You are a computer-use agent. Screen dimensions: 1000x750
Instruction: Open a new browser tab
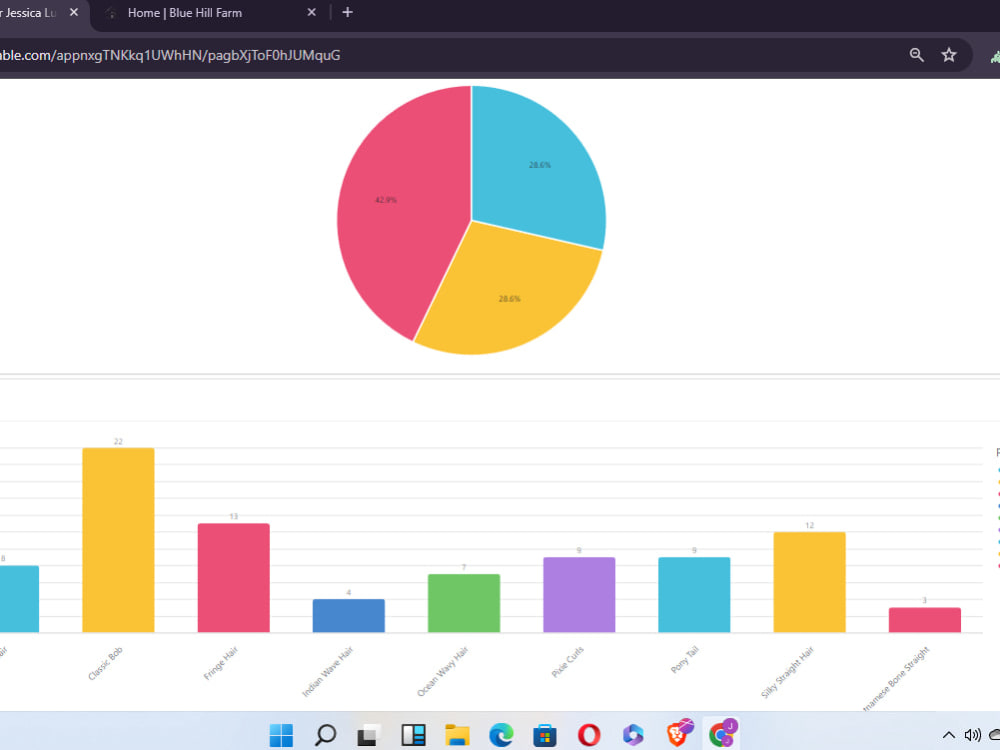click(347, 12)
